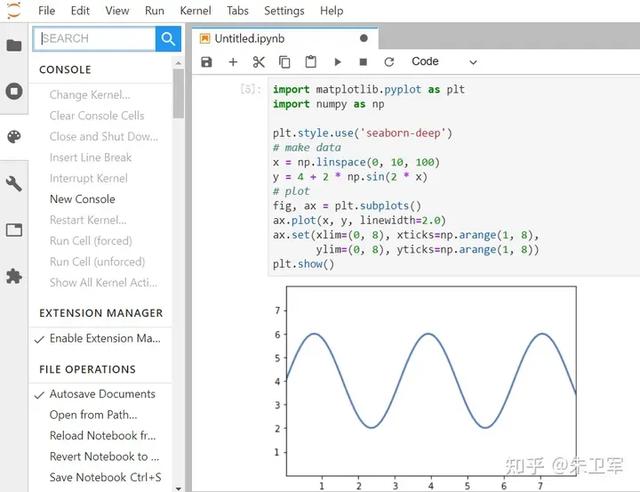Screen dimensions: 640x492
Task: Click the unsaved dot on the Untitled.ipynb tab
Action: [x=364, y=38]
